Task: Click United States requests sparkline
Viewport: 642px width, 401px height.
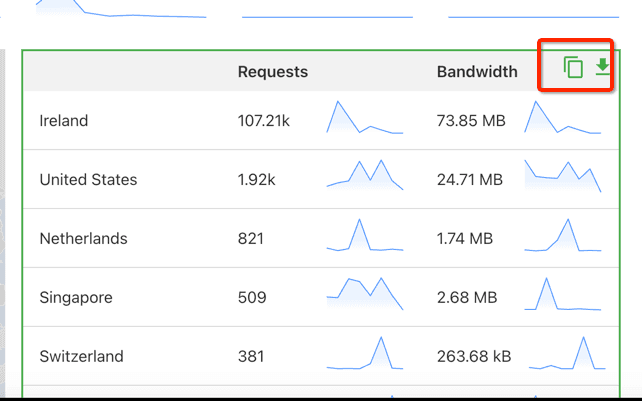Action: tap(364, 175)
